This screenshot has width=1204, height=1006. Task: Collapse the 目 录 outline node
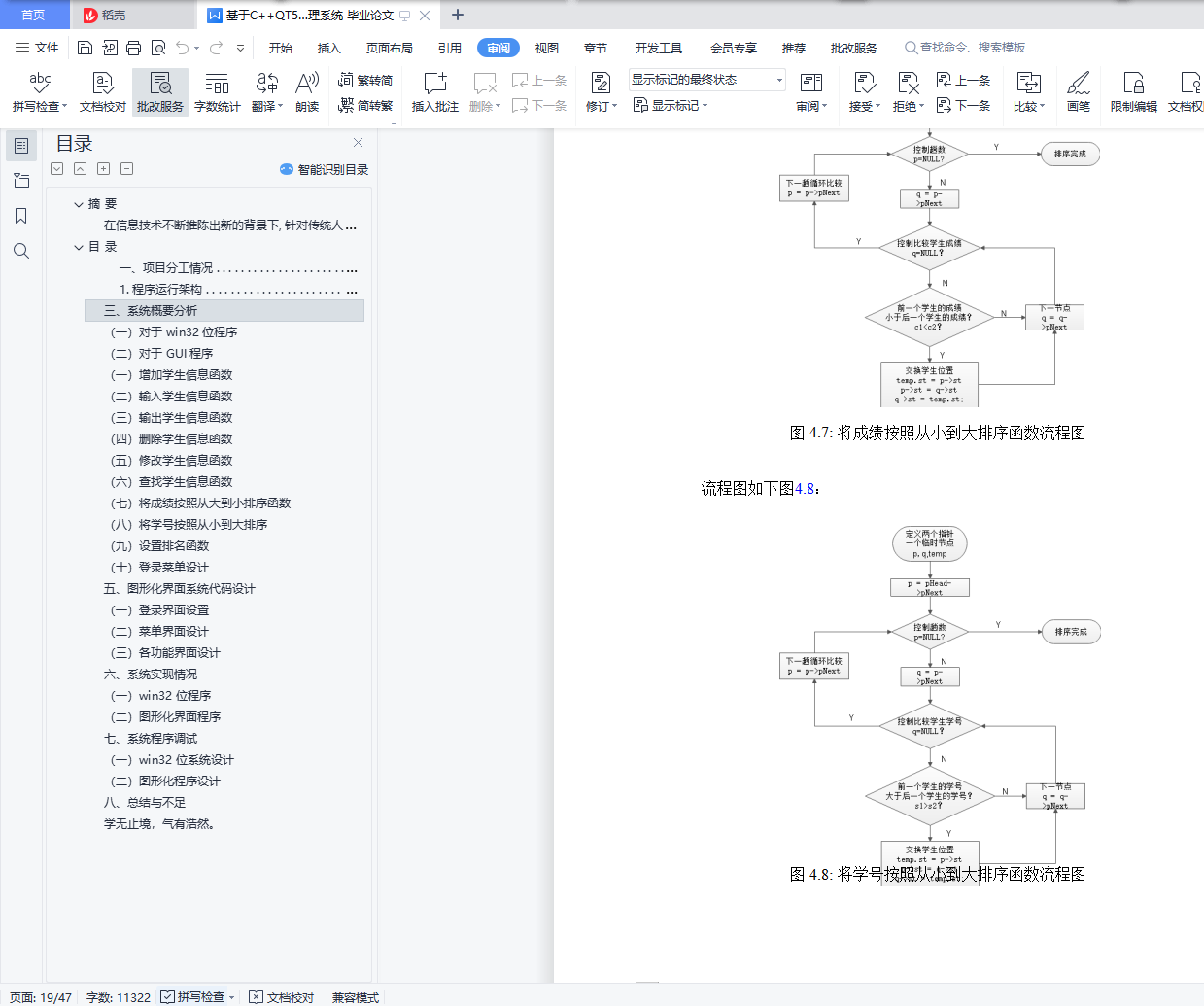(79, 247)
